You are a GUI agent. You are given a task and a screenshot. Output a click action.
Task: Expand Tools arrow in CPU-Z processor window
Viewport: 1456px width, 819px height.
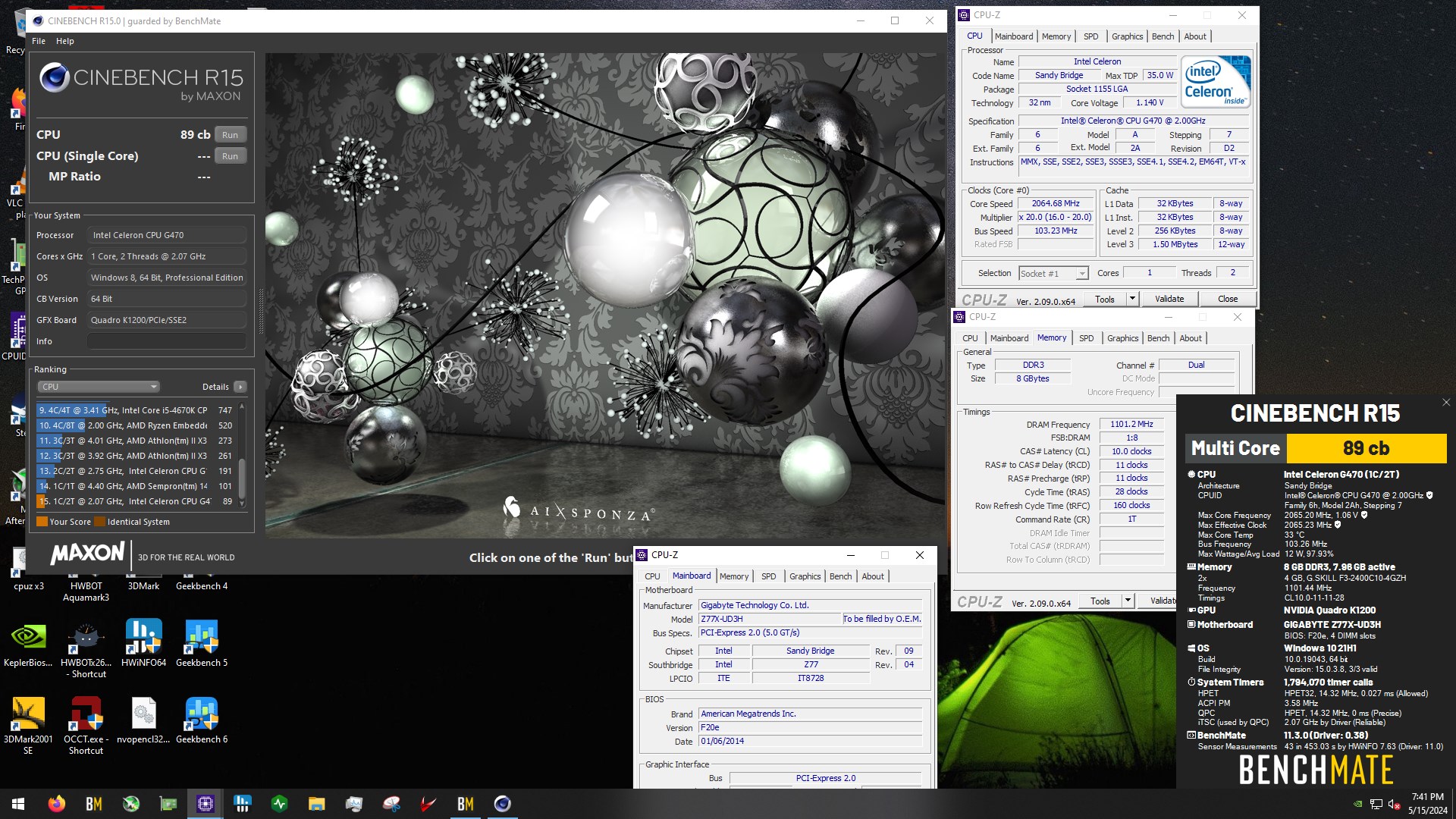click(1132, 299)
